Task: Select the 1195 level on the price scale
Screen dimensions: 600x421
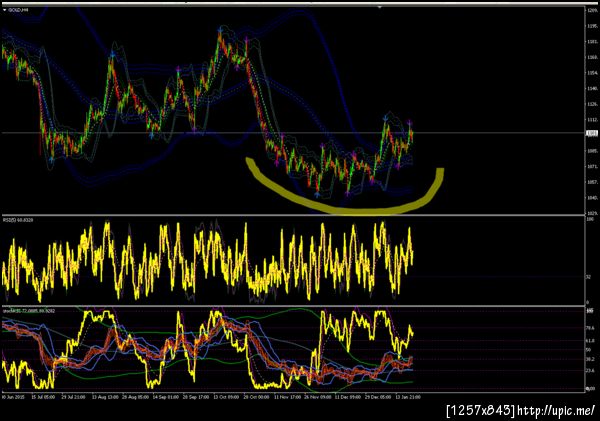Action: (592, 26)
